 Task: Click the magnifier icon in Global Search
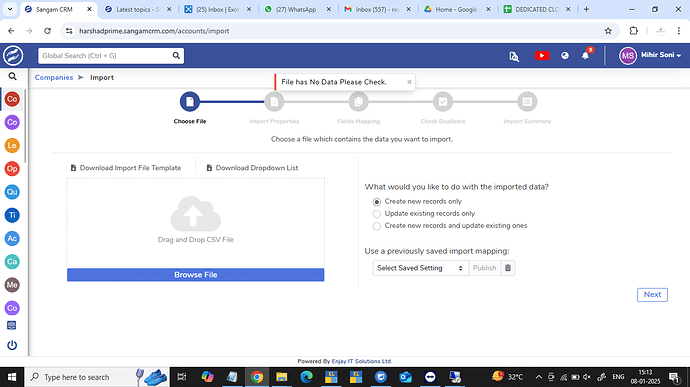[x=176, y=55]
